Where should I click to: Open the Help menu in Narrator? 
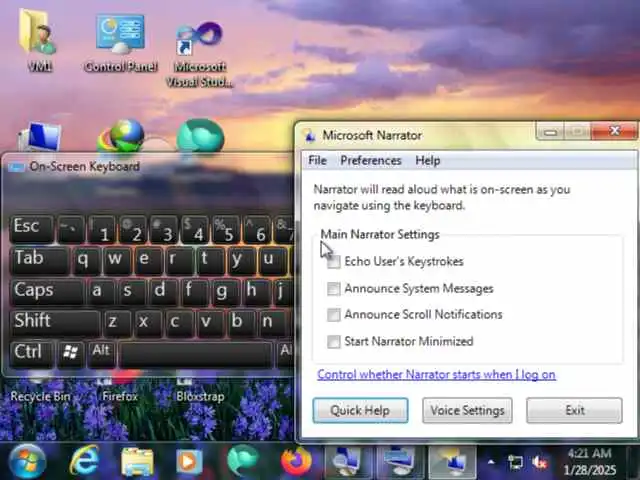428,160
